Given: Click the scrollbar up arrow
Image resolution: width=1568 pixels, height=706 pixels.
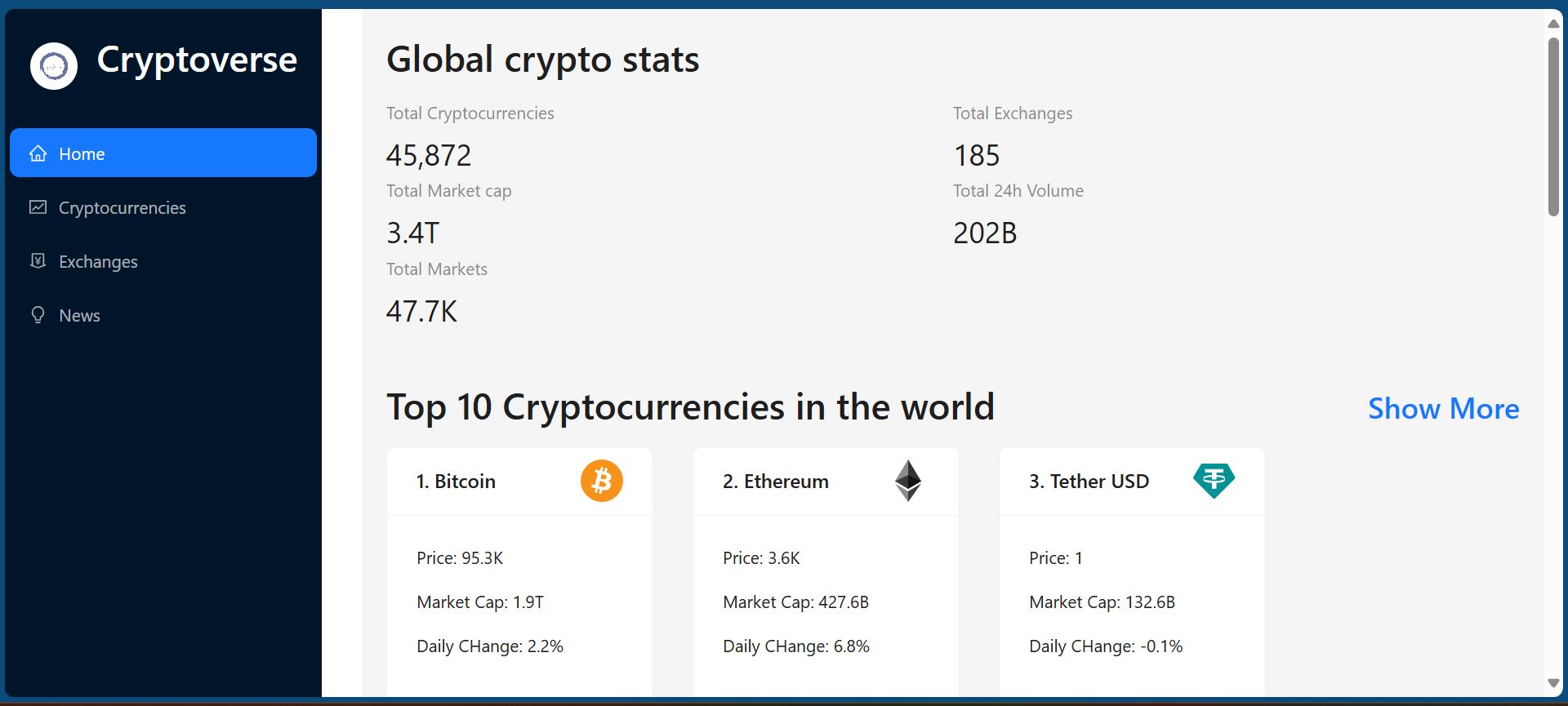Looking at the screenshot, I should click(1553, 24).
